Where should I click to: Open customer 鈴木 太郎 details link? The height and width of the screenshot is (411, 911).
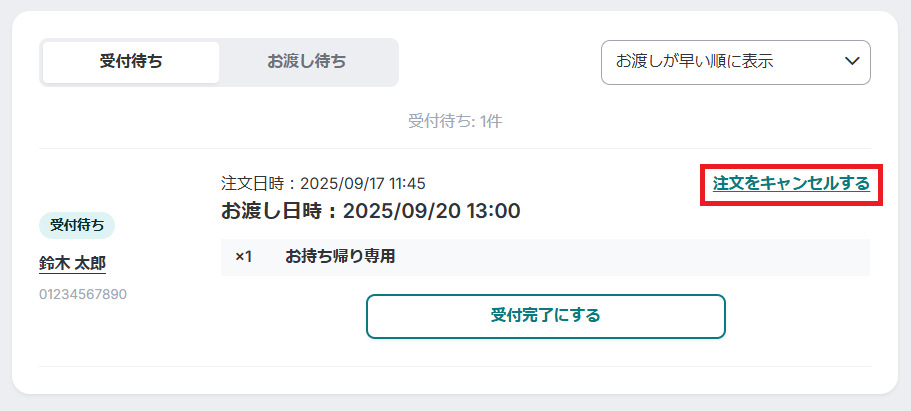[x=73, y=264]
